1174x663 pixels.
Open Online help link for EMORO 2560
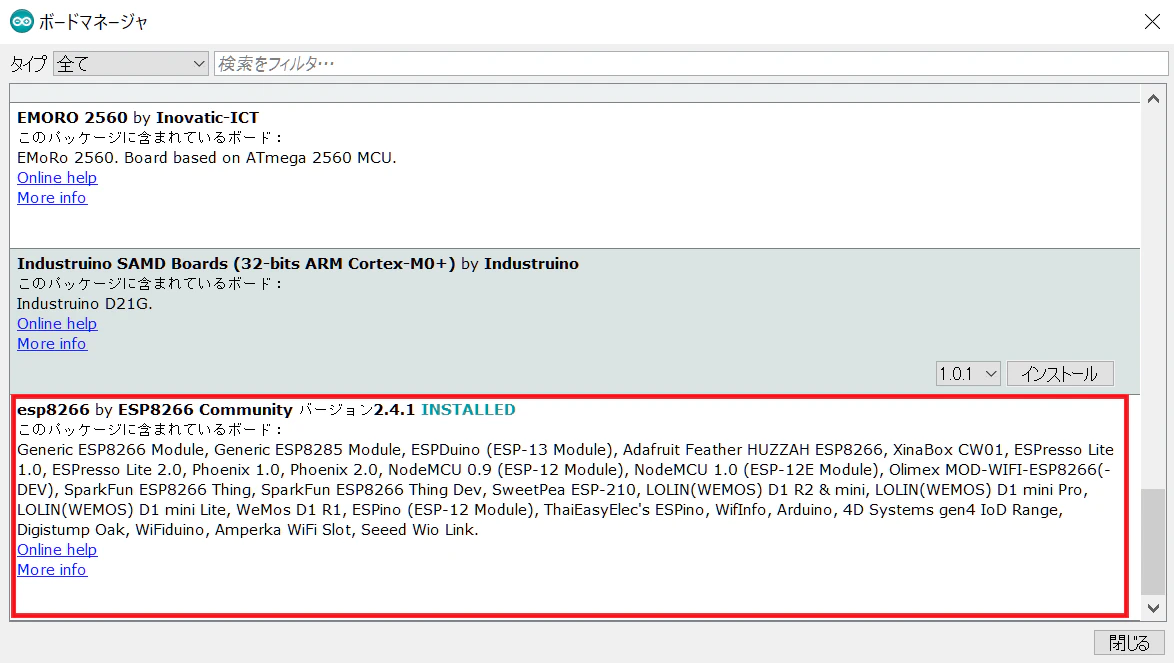click(x=57, y=178)
